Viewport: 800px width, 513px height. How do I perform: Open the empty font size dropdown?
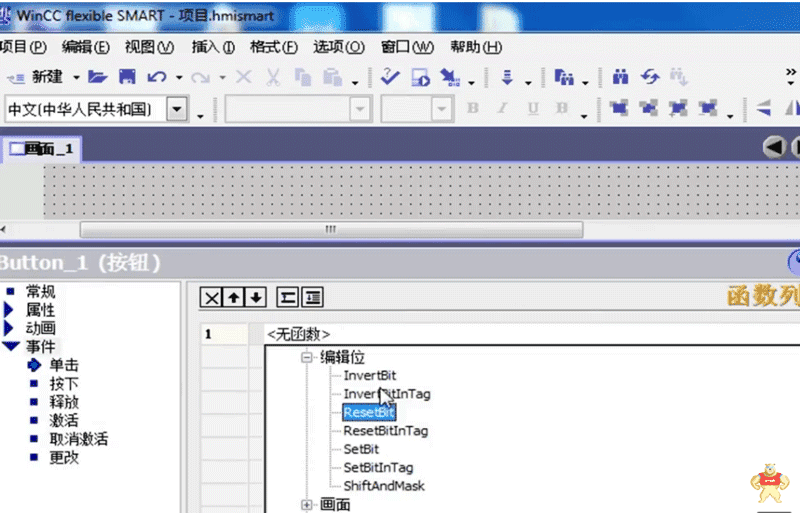[x=441, y=109]
